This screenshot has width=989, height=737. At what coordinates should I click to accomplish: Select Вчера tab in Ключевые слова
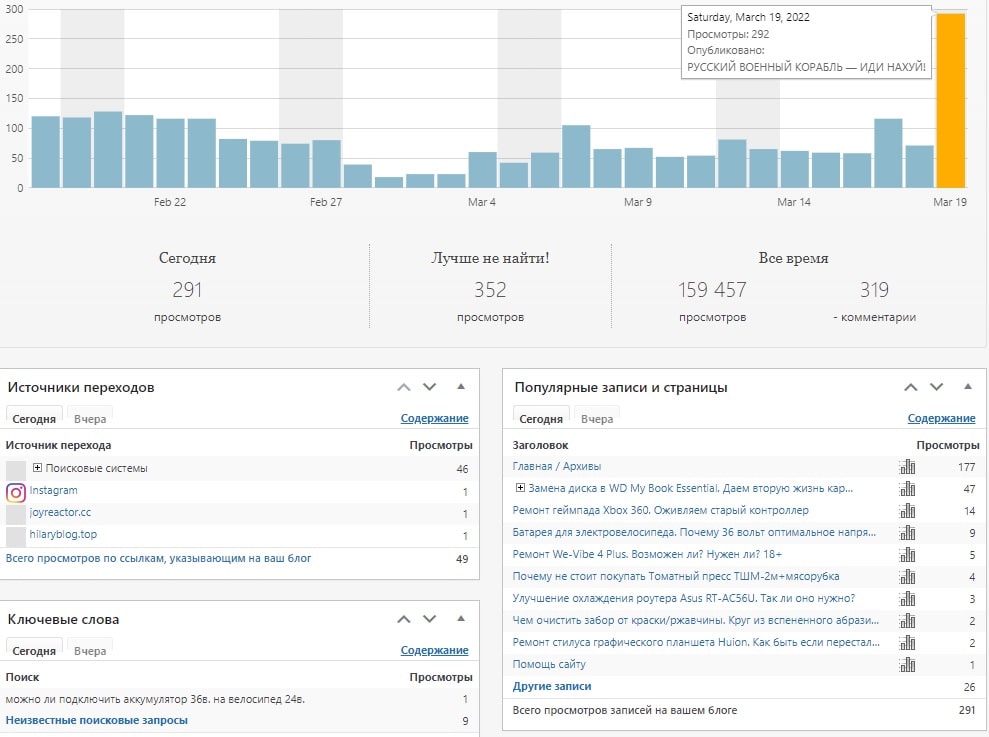(x=90, y=651)
